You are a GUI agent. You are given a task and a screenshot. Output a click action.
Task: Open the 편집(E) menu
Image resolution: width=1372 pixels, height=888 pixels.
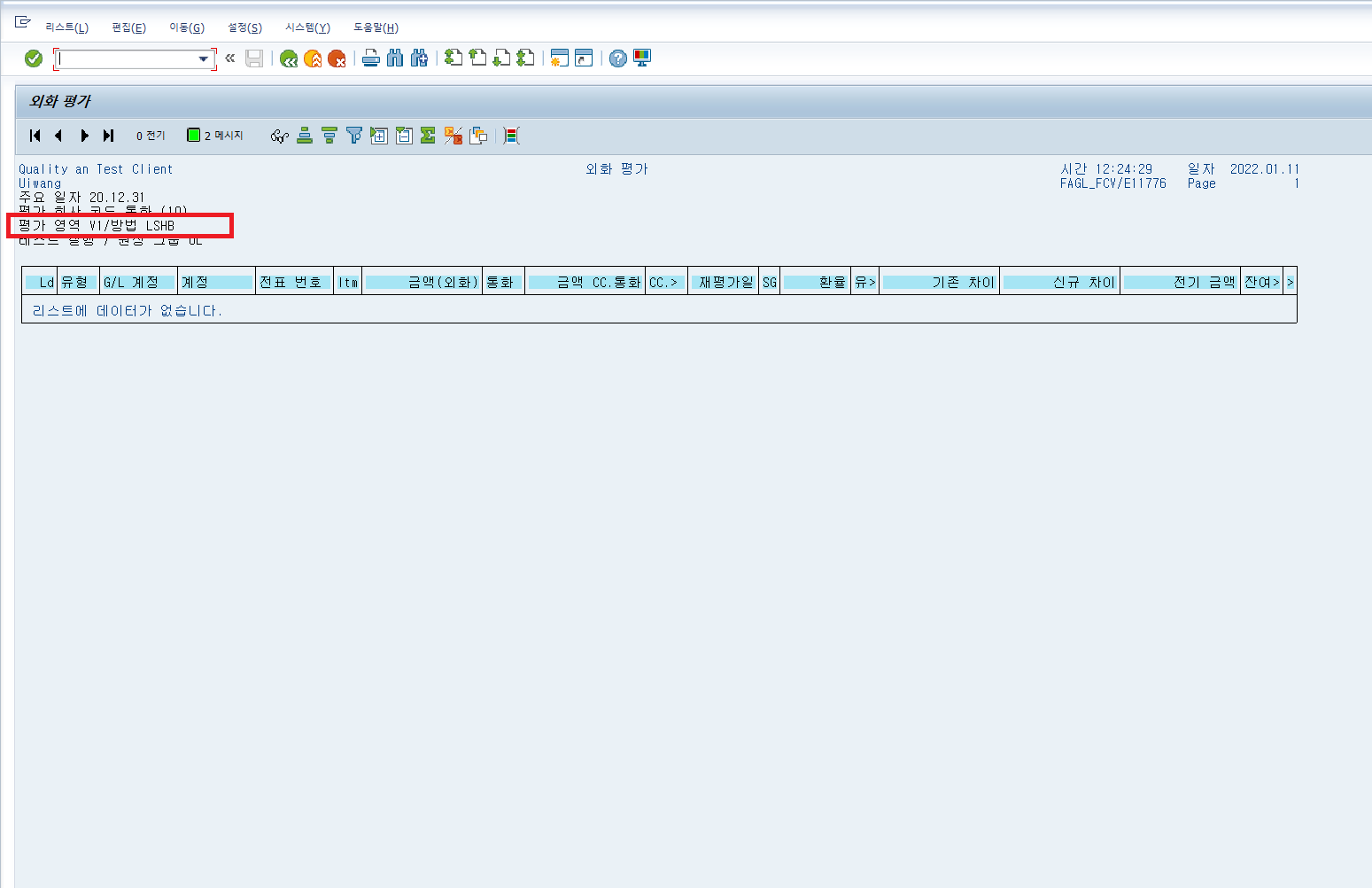129,27
